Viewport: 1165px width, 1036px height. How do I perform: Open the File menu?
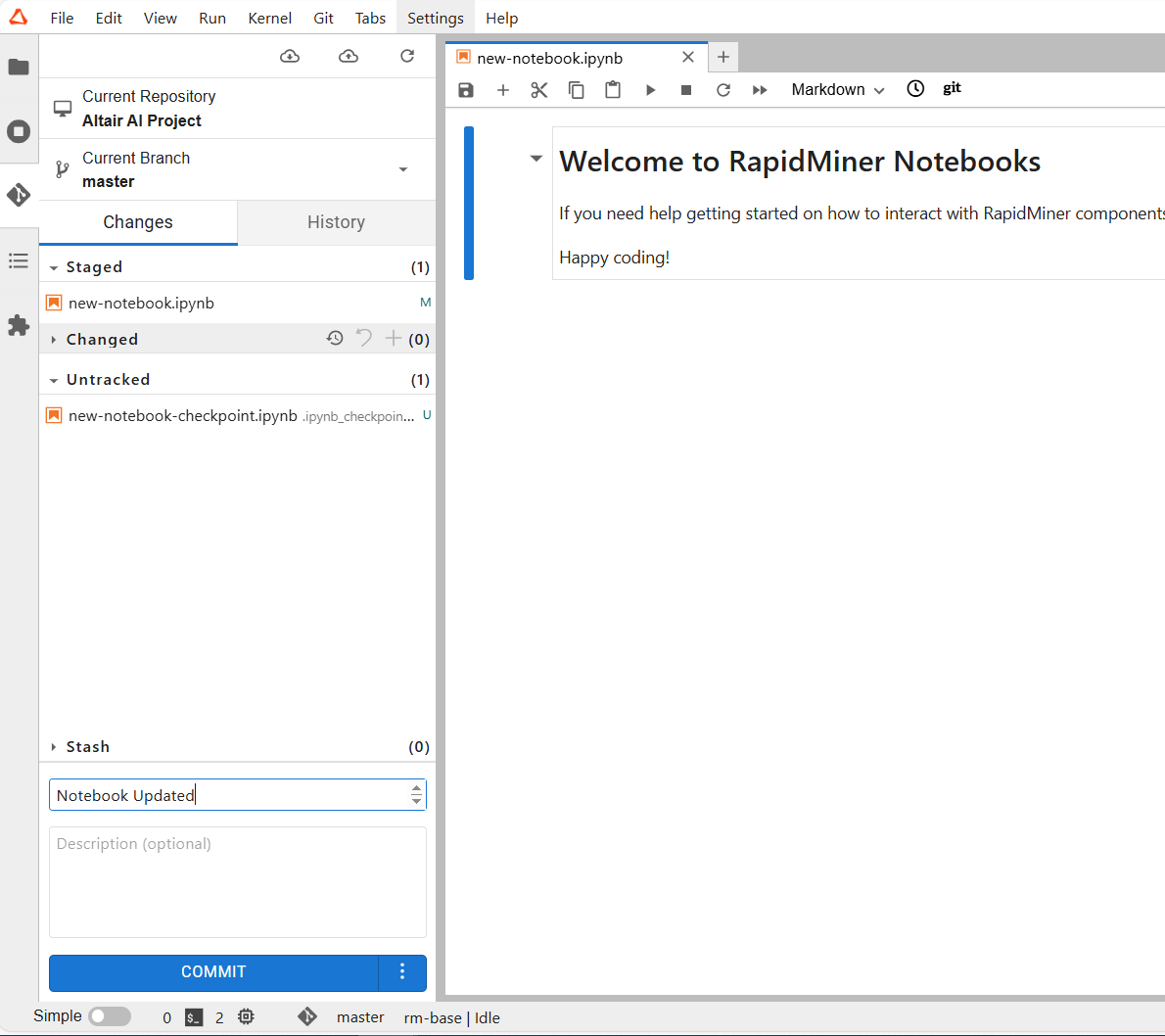[62, 18]
